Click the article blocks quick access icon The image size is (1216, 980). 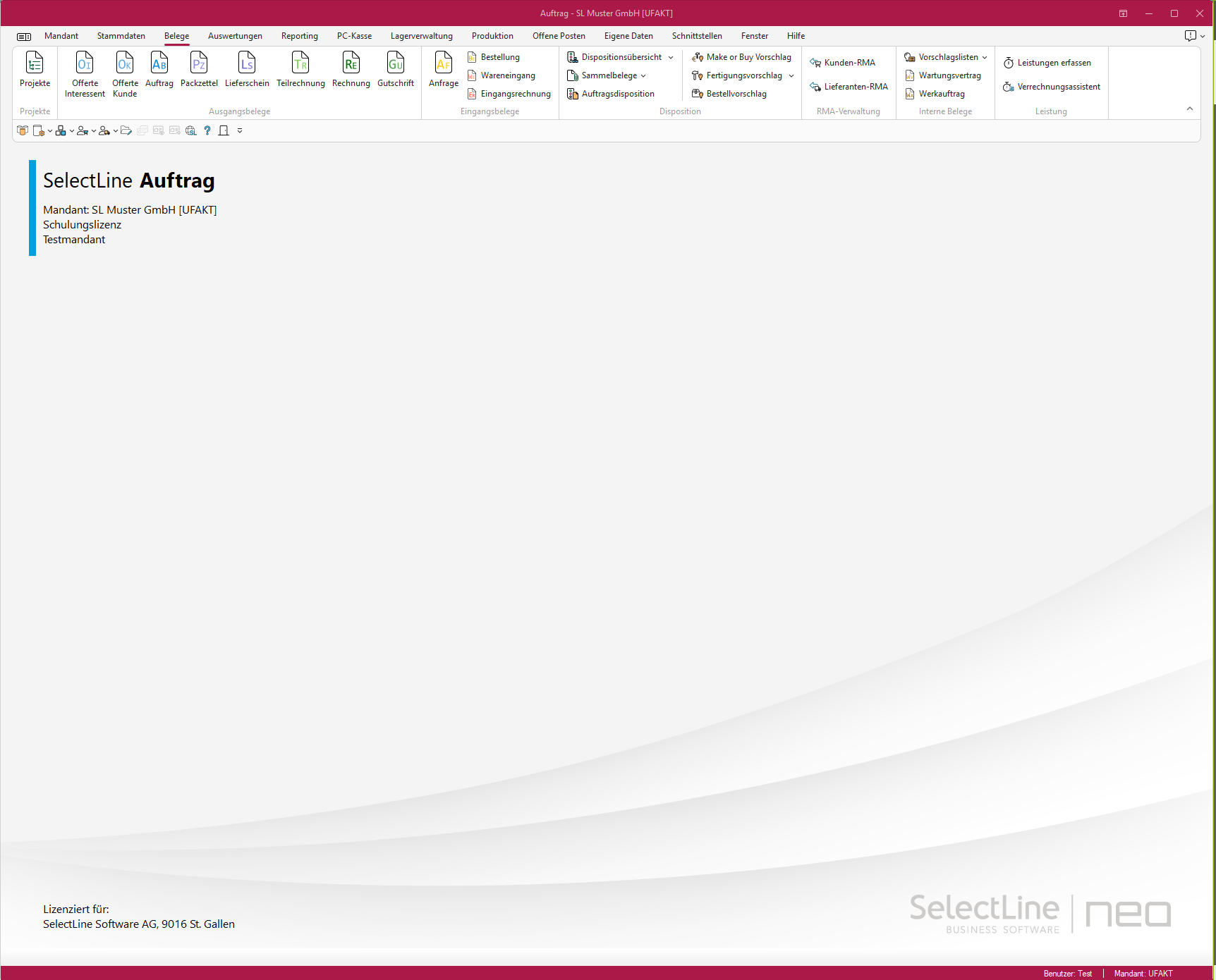61,130
